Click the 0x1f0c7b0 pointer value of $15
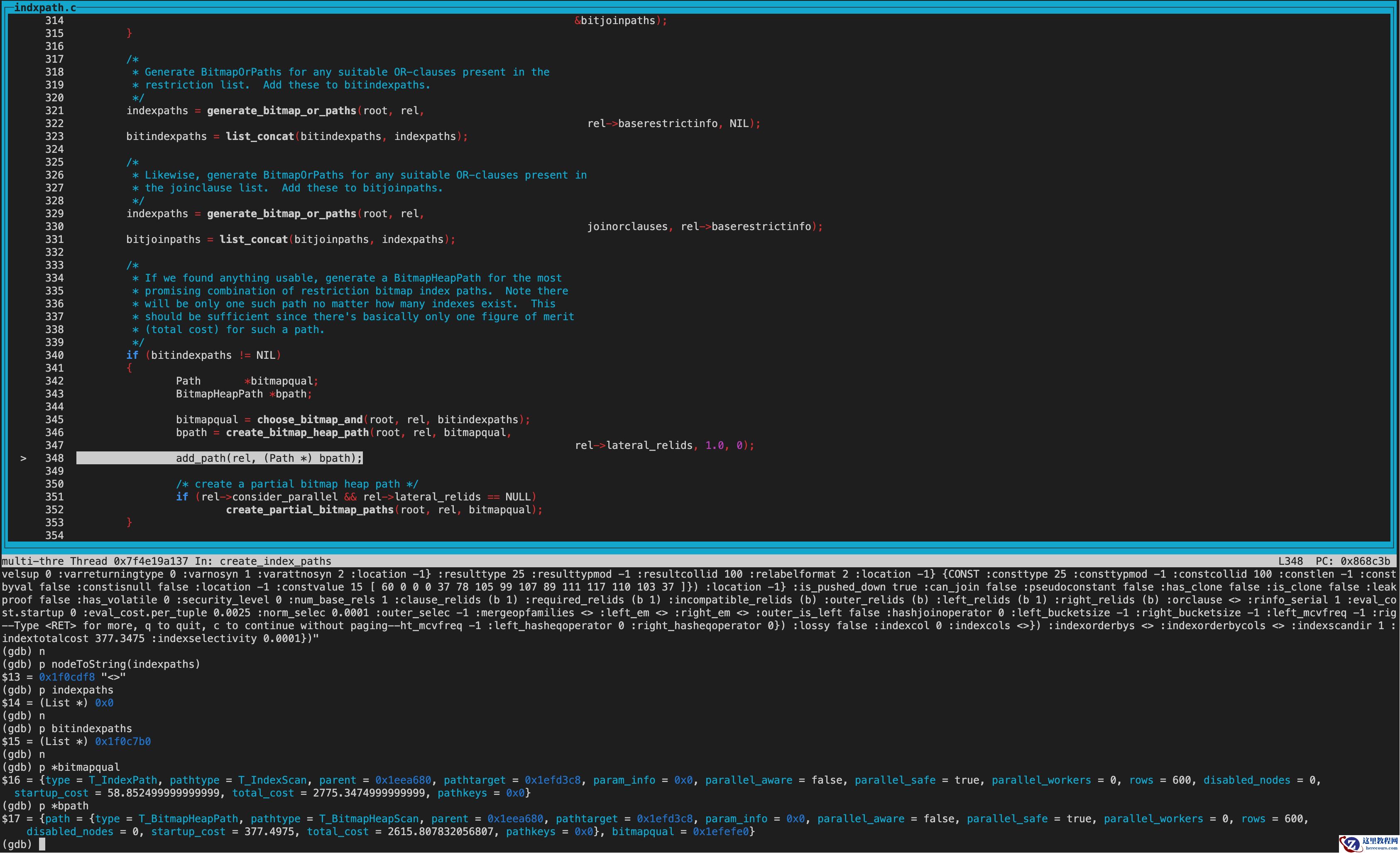 click(123, 741)
